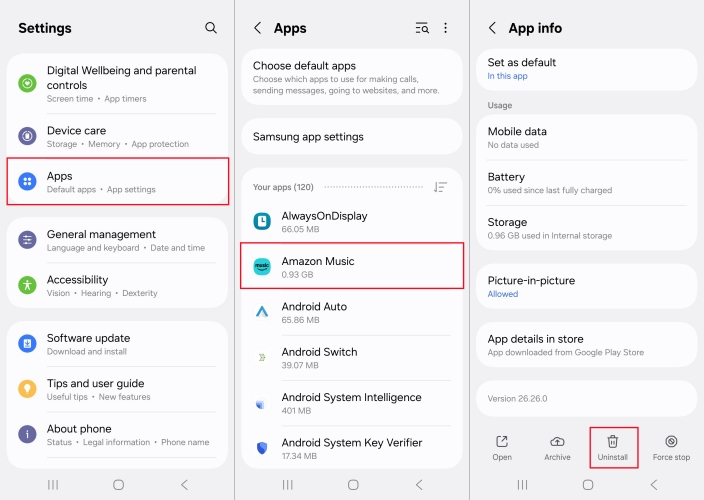This screenshot has width=704, height=500.
Task: Tap recents nav button in Apps screen
Action: tap(288, 485)
